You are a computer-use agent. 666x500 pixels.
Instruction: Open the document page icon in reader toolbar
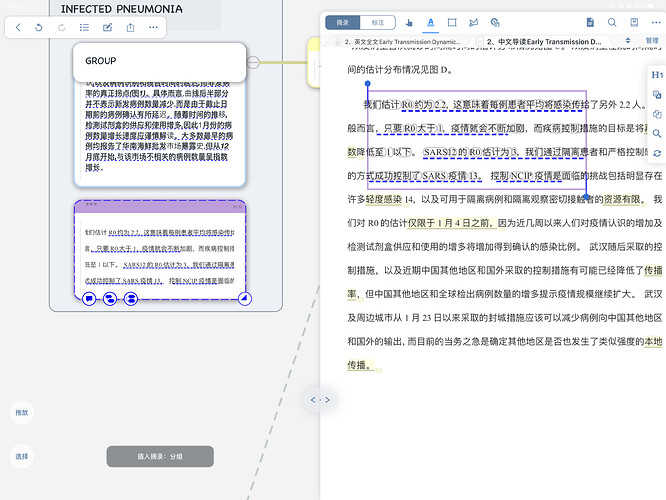pos(590,23)
